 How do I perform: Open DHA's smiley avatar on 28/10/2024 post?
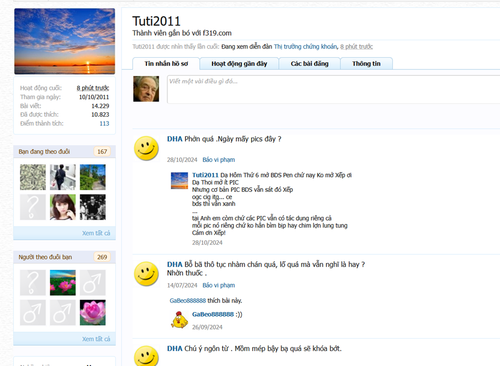[x=146, y=148]
